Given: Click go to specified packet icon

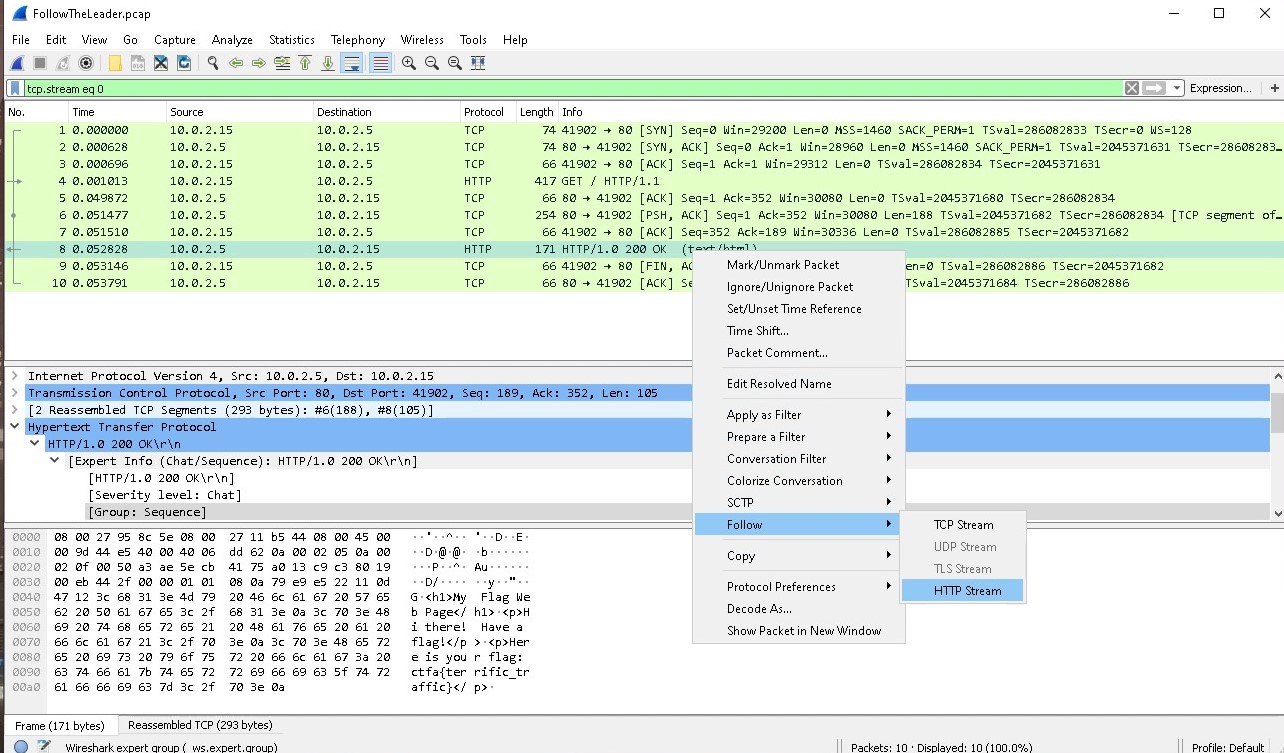Looking at the screenshot, I should 282,63.
